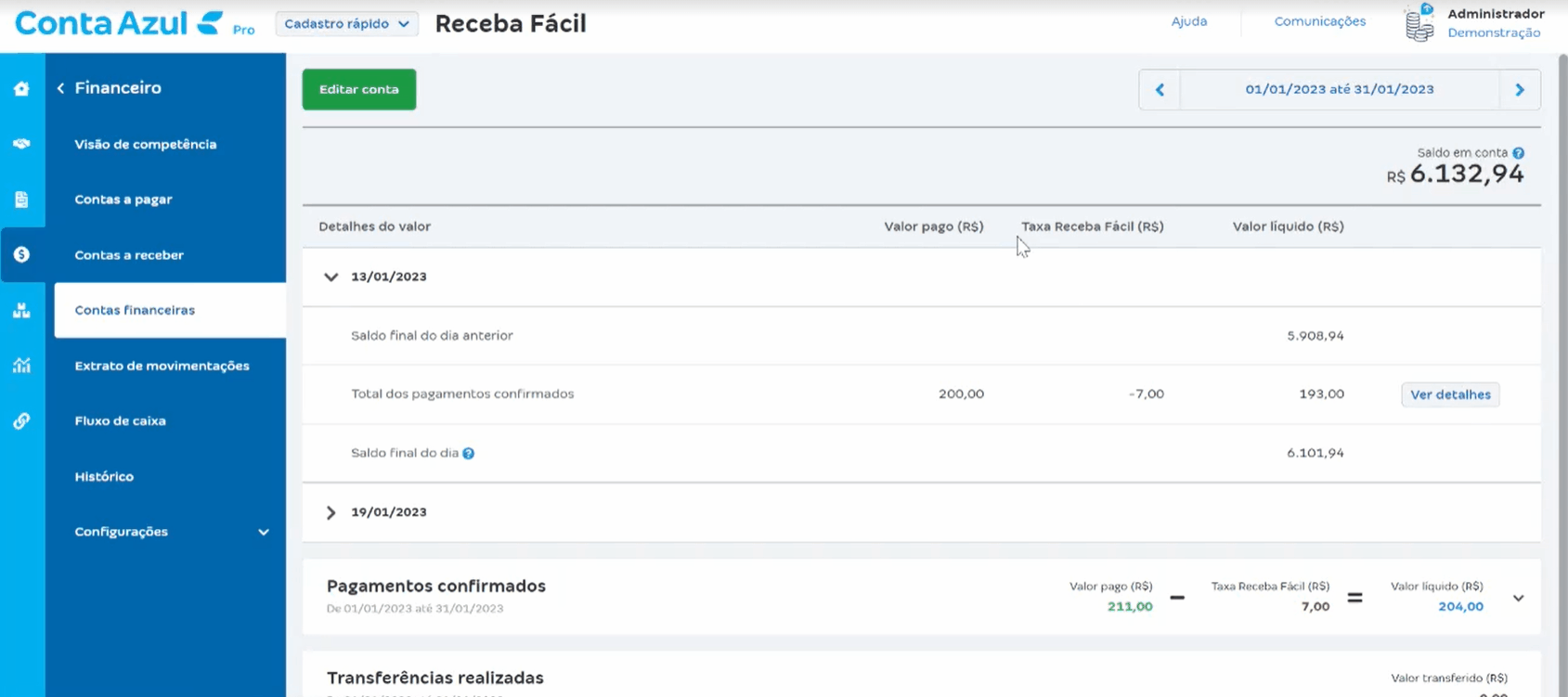Click the Receba Fácil page title
1568x697 pixels.
[x=511, y=23]
